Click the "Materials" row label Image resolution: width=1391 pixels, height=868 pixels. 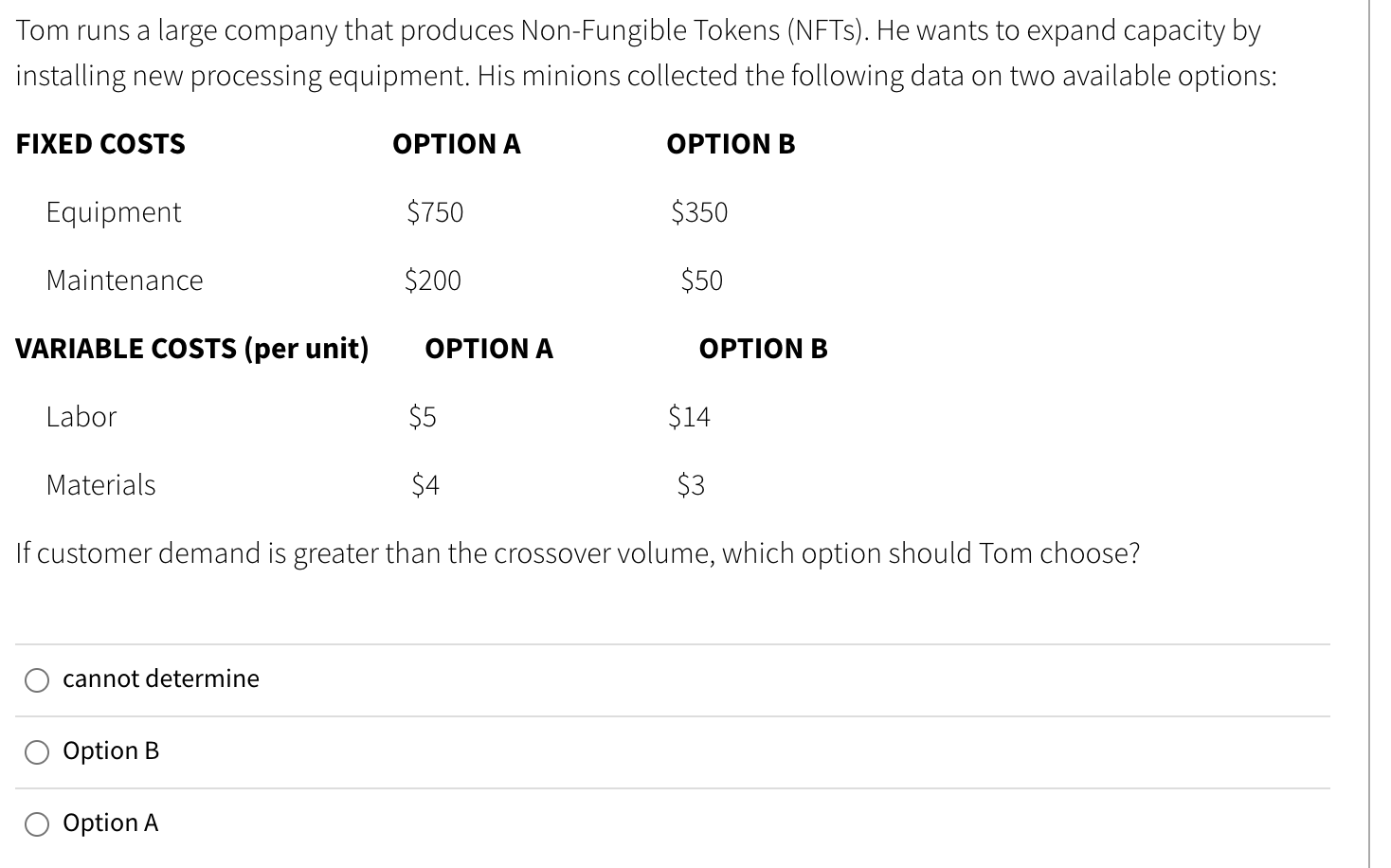[100, 485]
